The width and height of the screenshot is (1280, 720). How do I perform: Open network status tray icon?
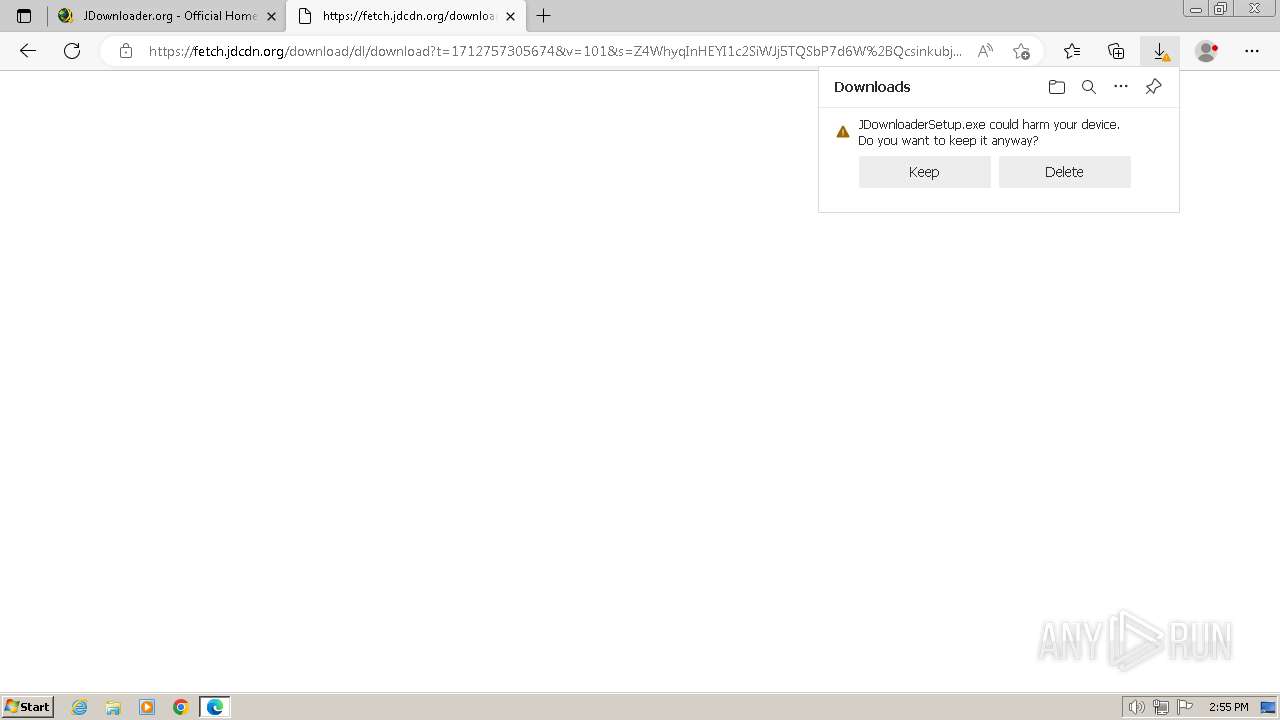(1161, 707)
